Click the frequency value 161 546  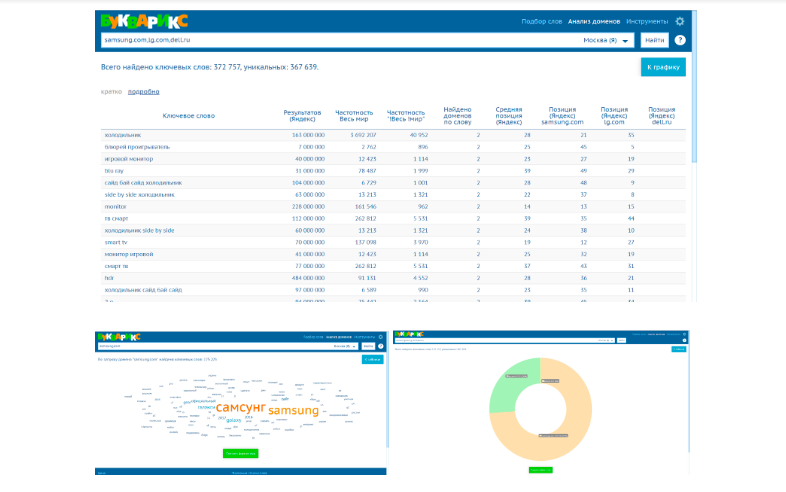coord(364,207)
